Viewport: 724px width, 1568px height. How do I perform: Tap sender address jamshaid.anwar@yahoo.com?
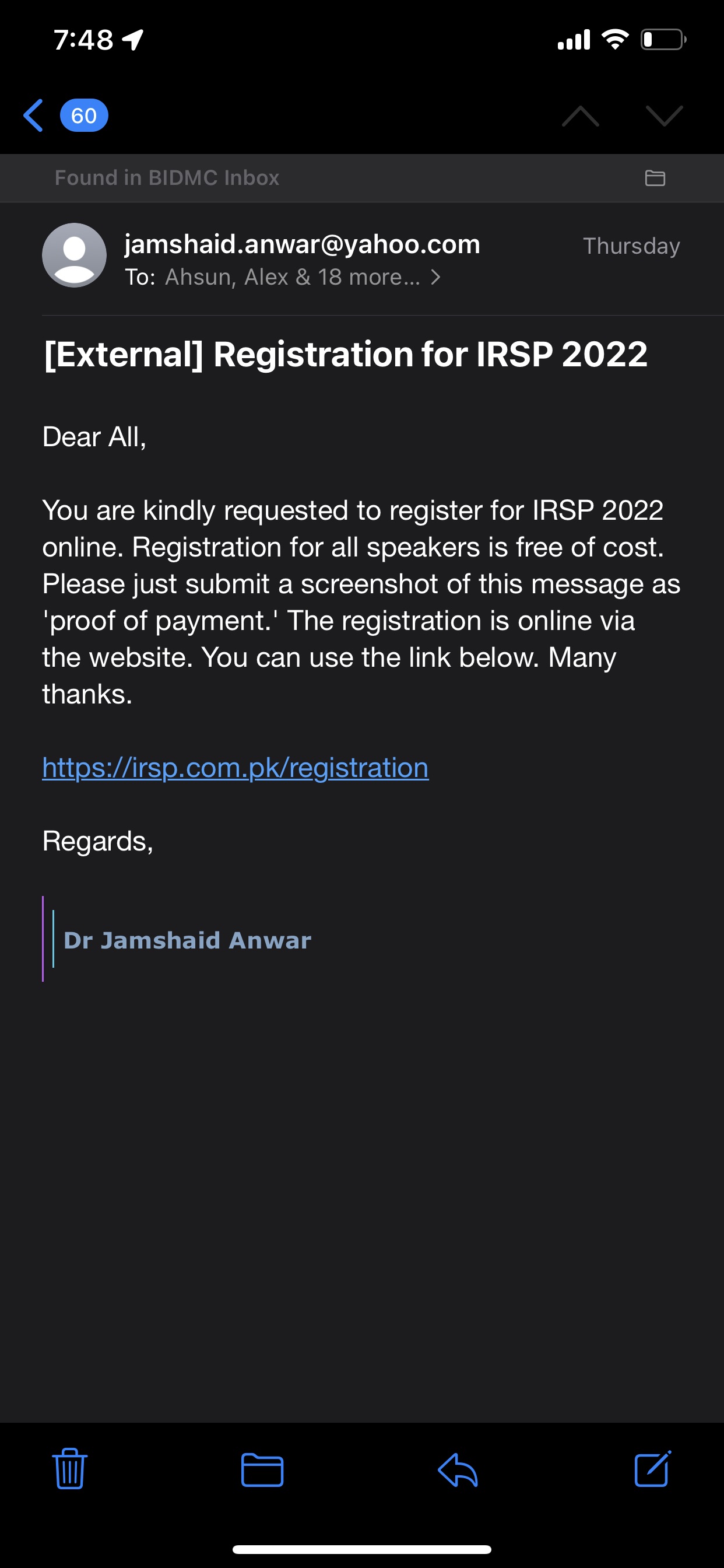coord(303,244)
